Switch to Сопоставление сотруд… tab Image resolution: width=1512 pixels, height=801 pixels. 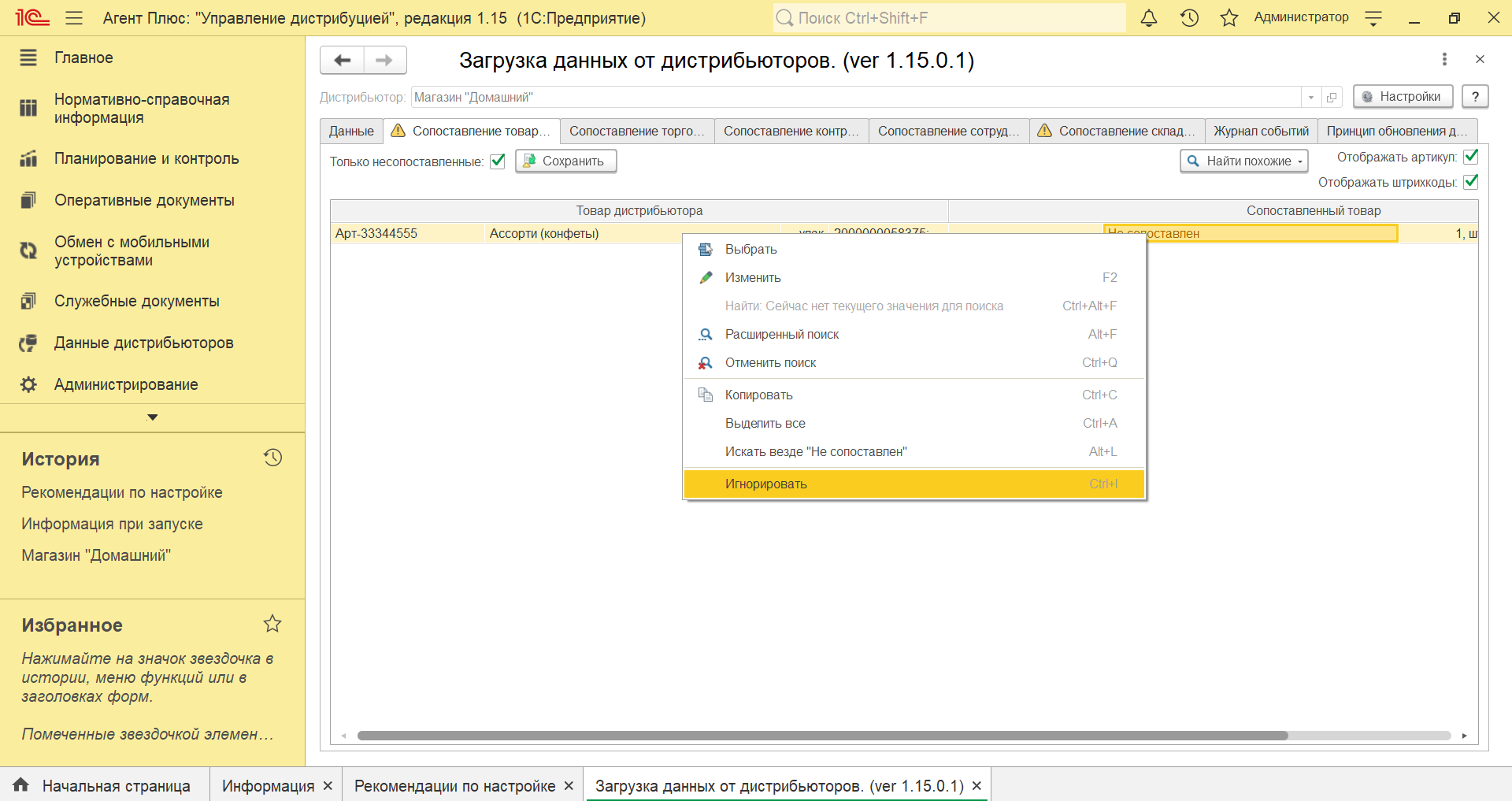(949, 131)
